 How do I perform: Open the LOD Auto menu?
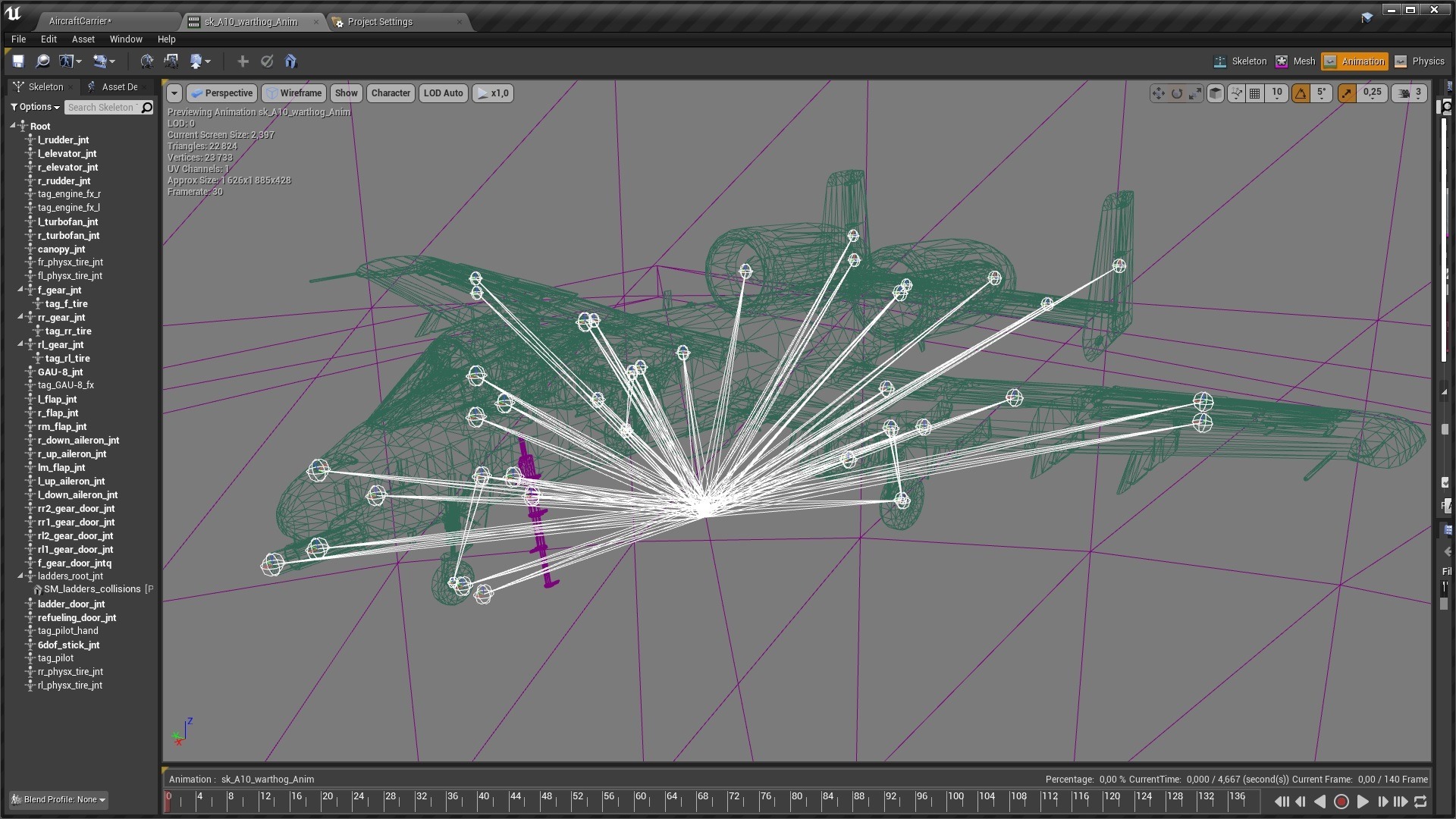pos(443,93)
